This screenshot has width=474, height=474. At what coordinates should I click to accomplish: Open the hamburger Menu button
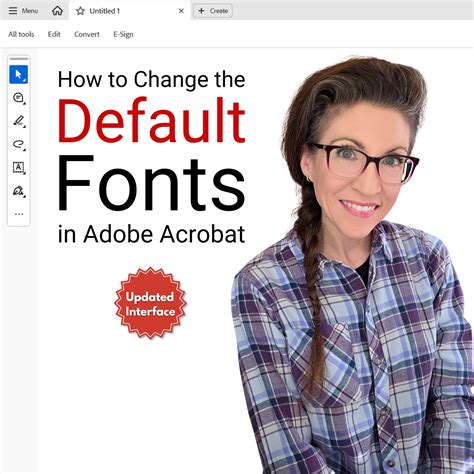tap(23, 11)
